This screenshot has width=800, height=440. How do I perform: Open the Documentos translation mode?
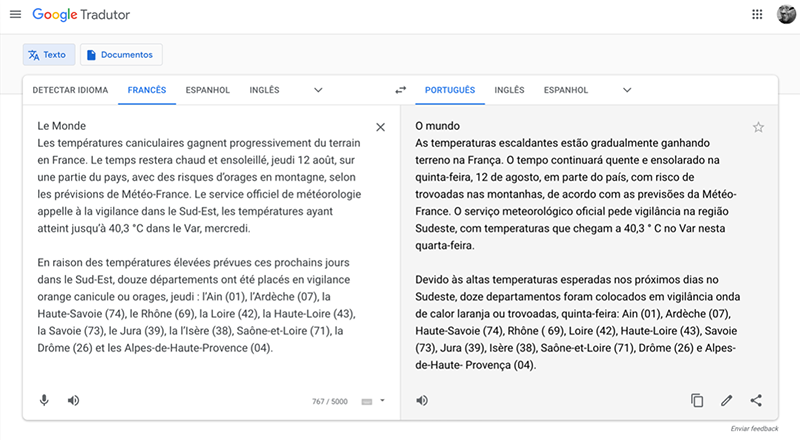pos(121,55)
